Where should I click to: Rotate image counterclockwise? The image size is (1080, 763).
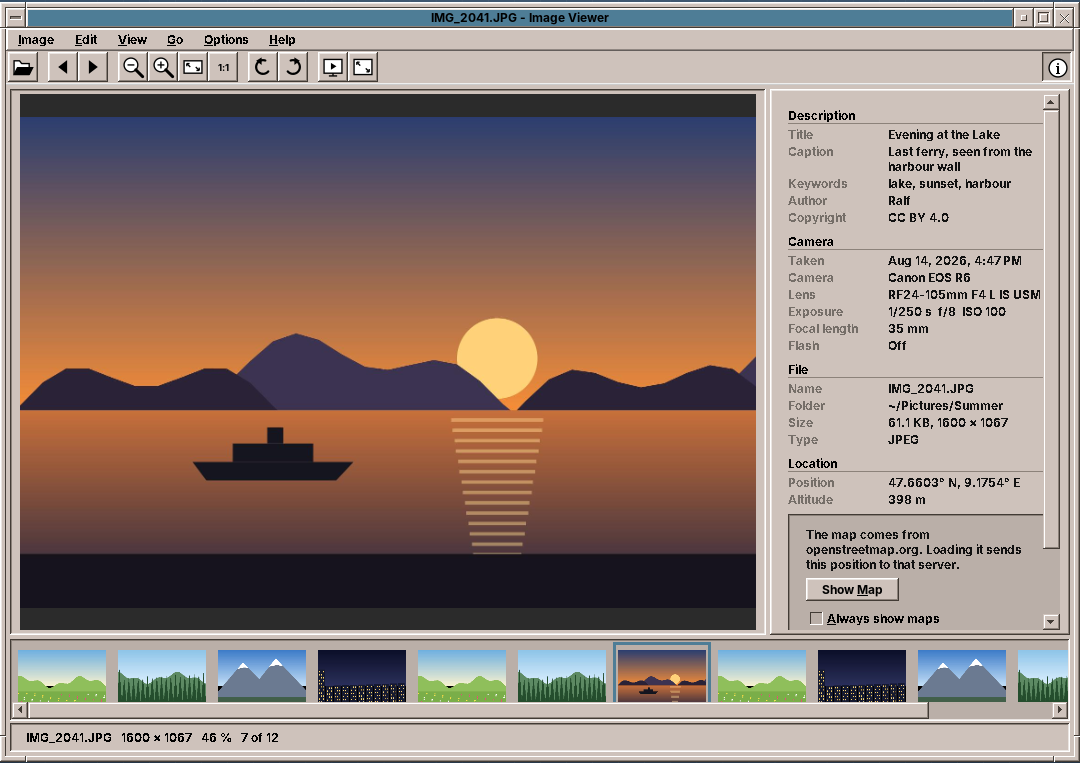pyautogui.click(x=263, y=67)
